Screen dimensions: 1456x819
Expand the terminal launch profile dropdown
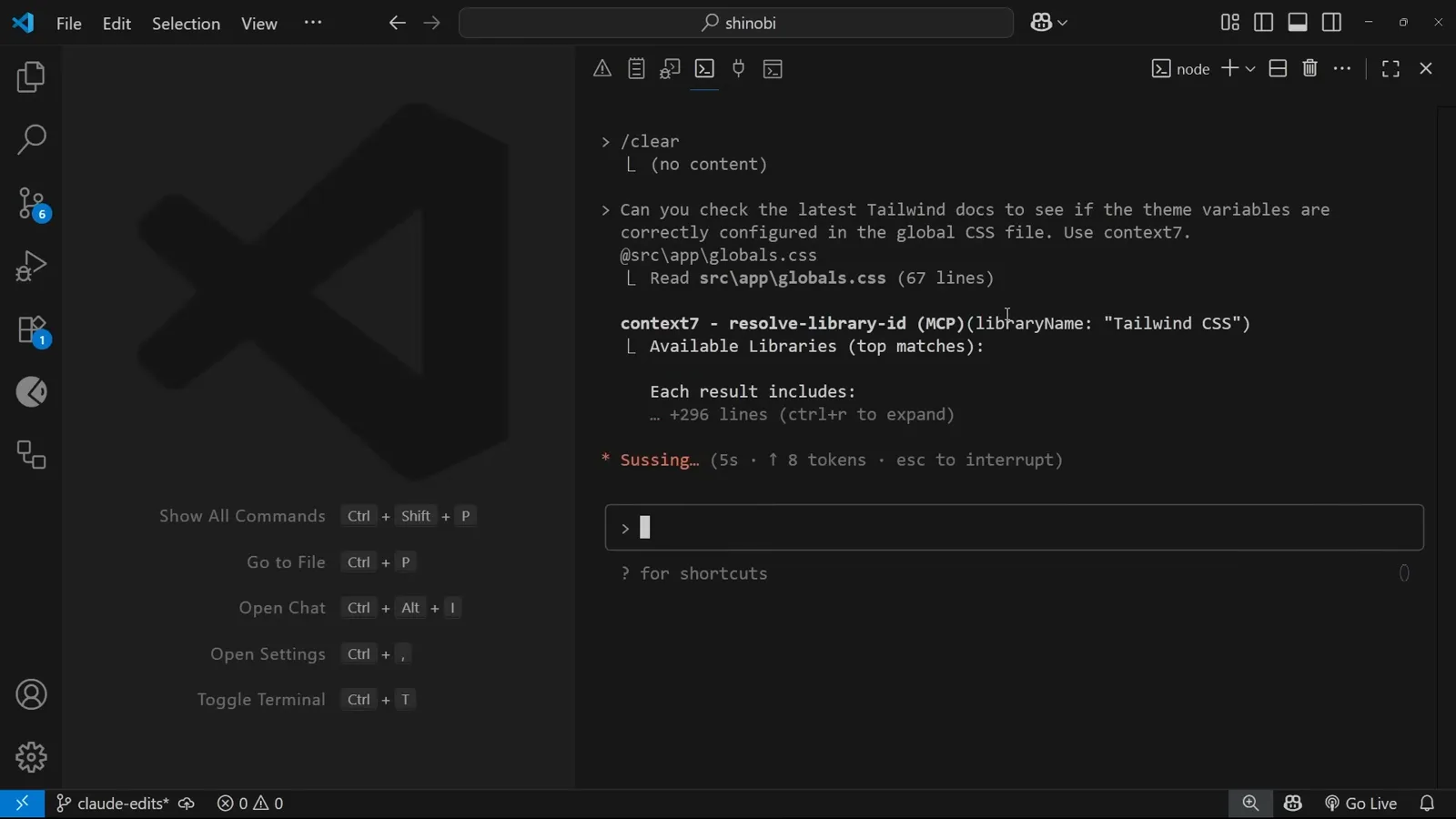point(1250,69)
